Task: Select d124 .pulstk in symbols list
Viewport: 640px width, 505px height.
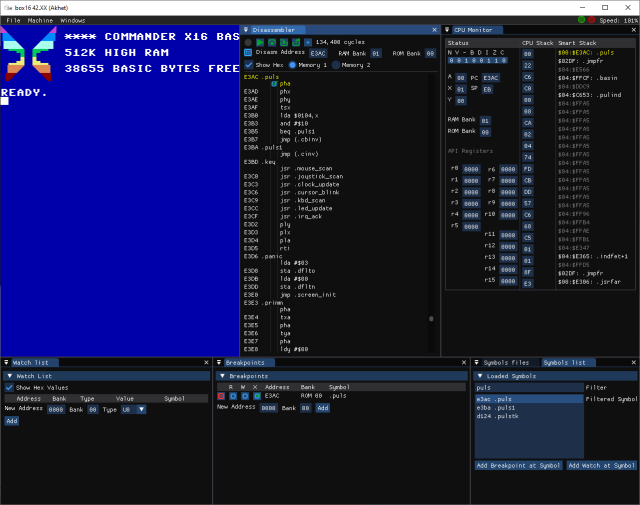Action: pos(529,416)
